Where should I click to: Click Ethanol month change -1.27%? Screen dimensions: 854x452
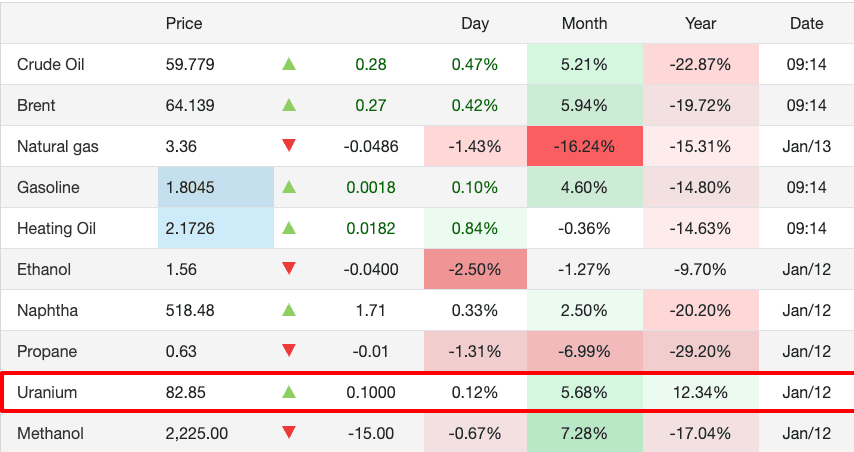(584, 270)
